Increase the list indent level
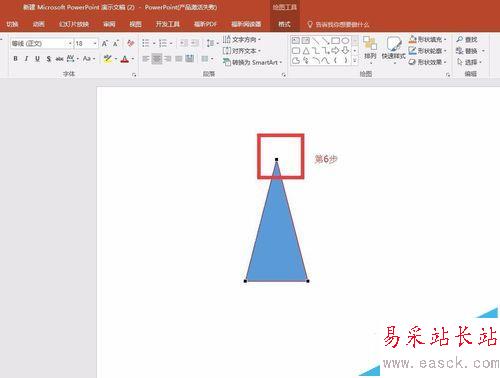Image resolution: width=500 pixels, height=378 pixels. coord(195,43)
